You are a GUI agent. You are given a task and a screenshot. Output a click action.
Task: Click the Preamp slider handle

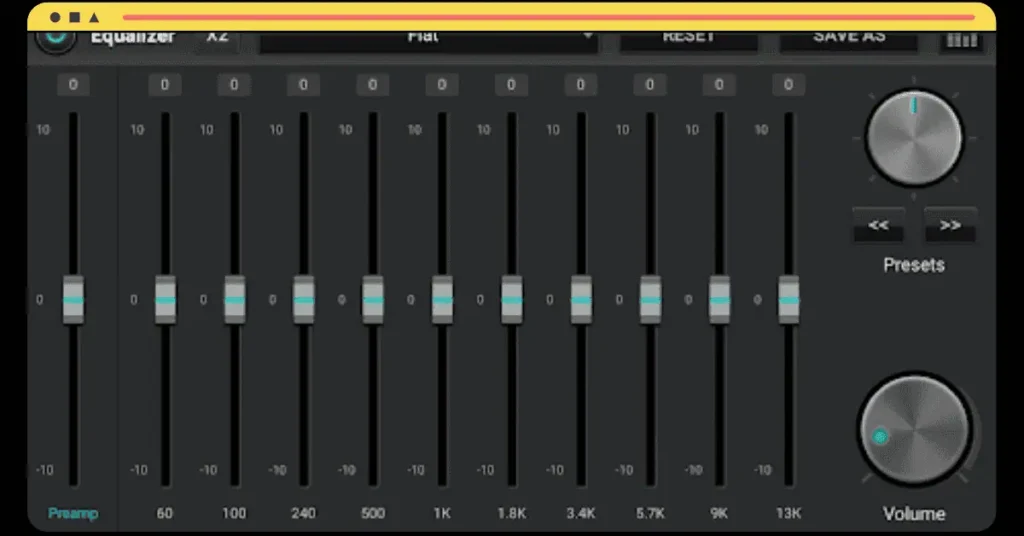pyautogui.click(x=73, y=300)
